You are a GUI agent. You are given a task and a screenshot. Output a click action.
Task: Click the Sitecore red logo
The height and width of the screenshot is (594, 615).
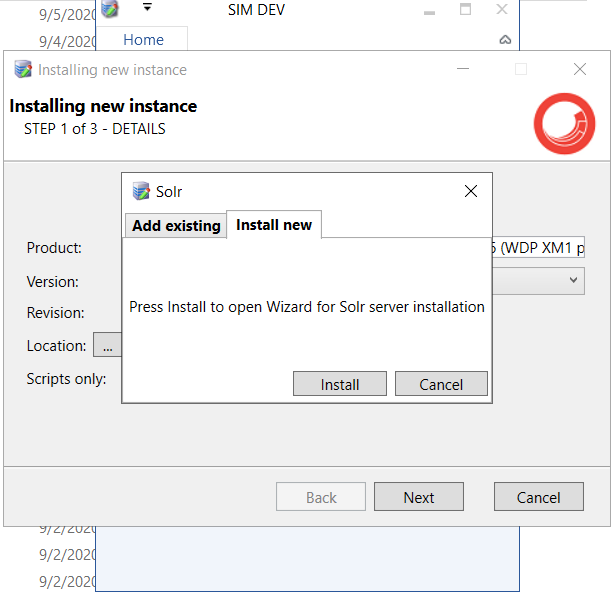pos(564,124)
